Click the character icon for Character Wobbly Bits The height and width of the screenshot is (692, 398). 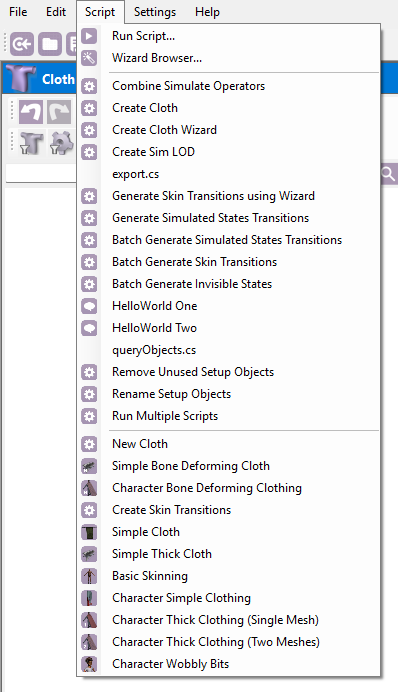89,664
